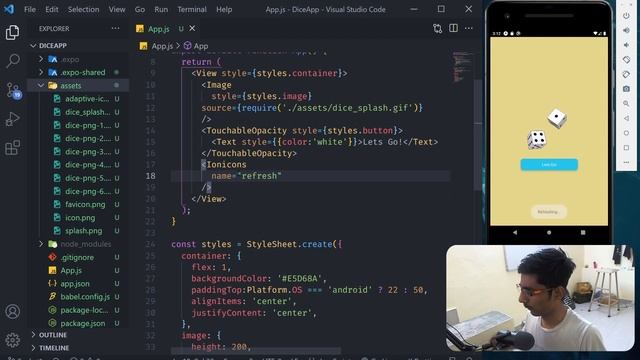The height and width of the screenshot is (360, 640).
Task: Click App.js in the breadcrumb
Action: point(162,46)
